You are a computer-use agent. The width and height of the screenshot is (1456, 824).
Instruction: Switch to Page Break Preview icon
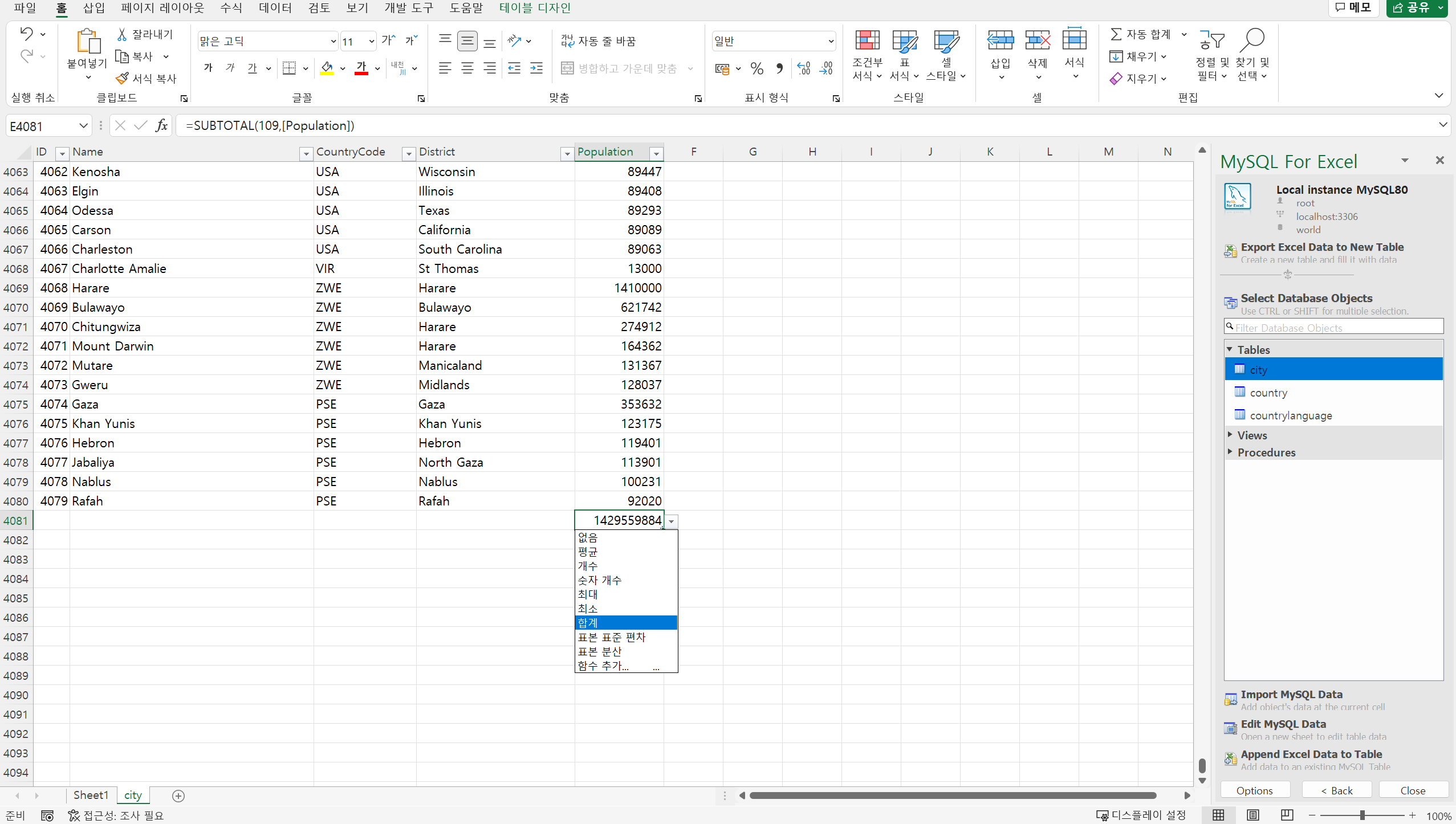tap(1287, 815)
